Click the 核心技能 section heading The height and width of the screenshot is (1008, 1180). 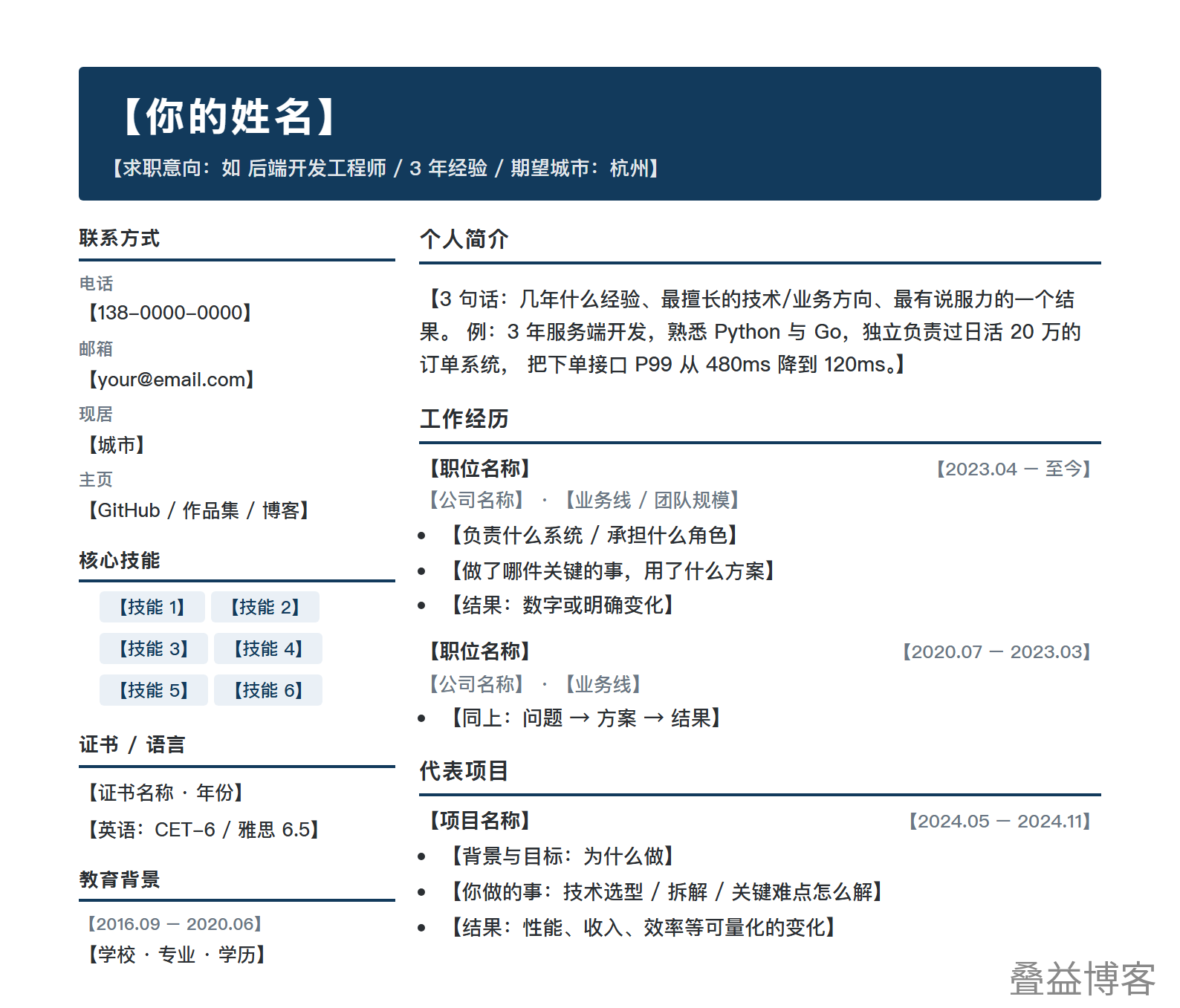tap(120, 560)
